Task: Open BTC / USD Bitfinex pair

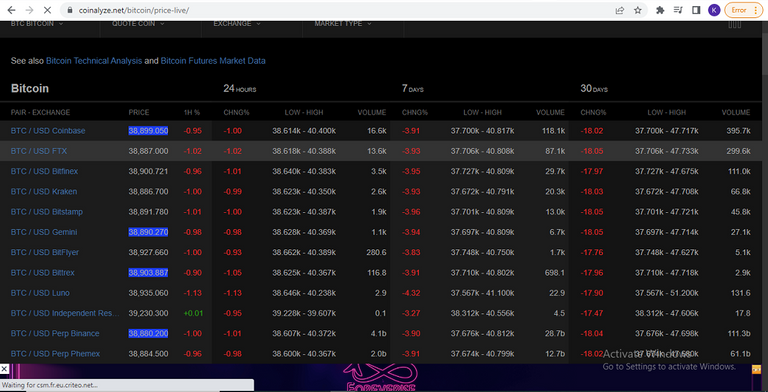Action: point(44,171)
